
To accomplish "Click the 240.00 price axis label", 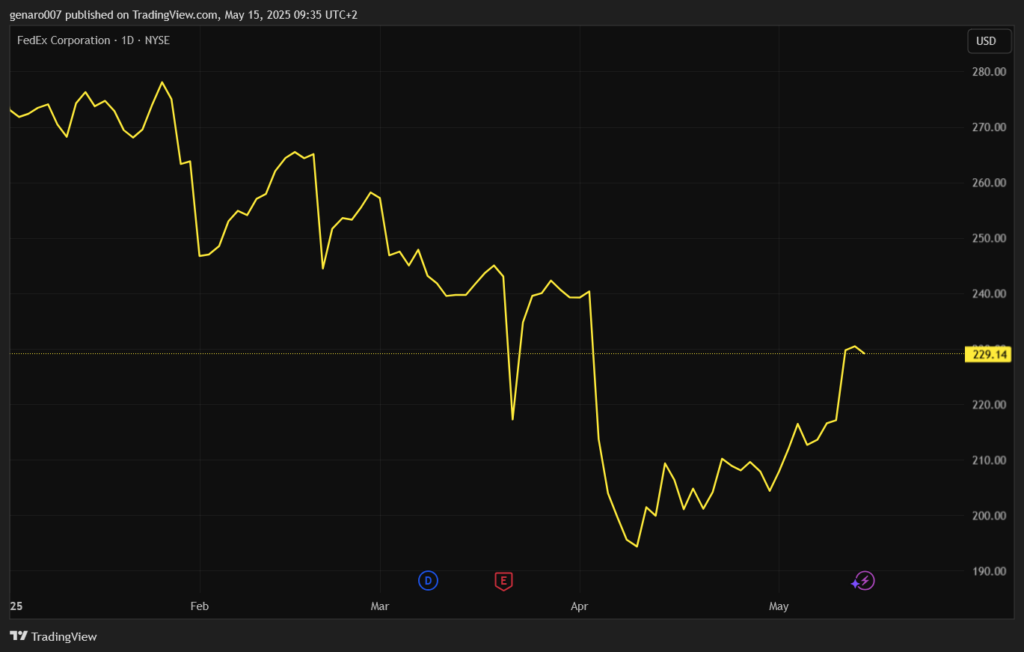I will click(986, 294).
